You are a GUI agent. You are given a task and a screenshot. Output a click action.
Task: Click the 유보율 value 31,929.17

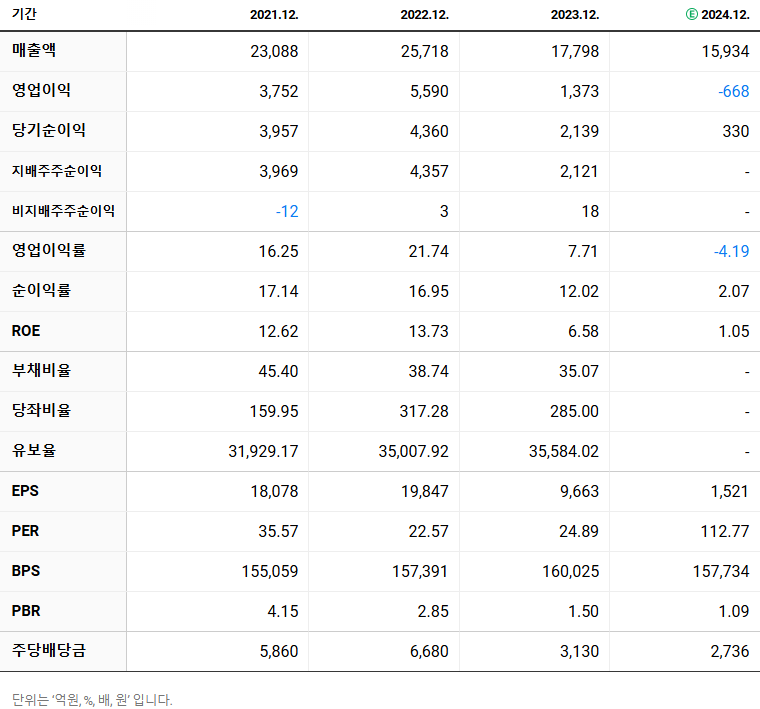click(263, 451)
